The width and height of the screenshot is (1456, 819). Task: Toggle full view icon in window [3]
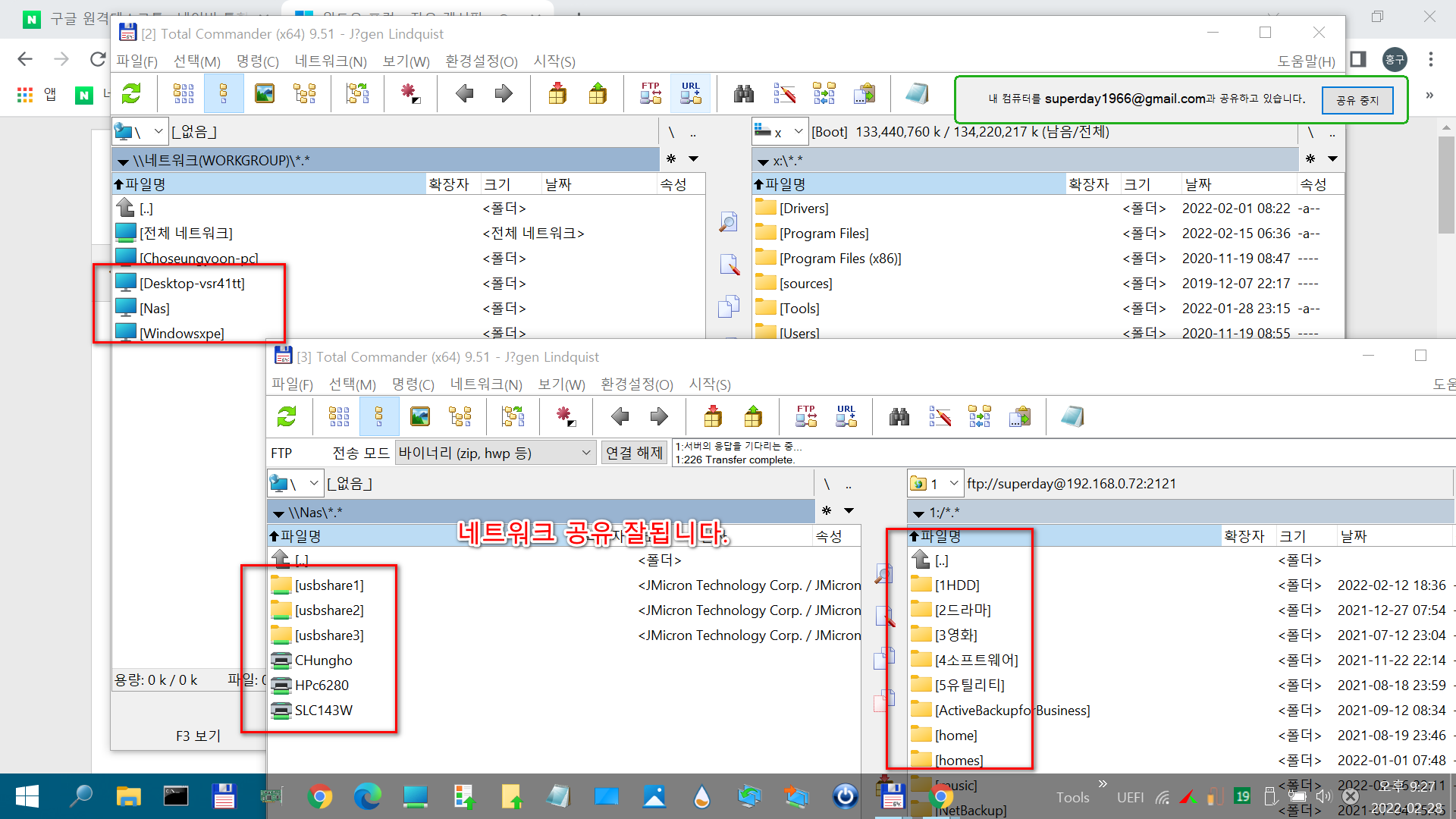pos(379,416)
